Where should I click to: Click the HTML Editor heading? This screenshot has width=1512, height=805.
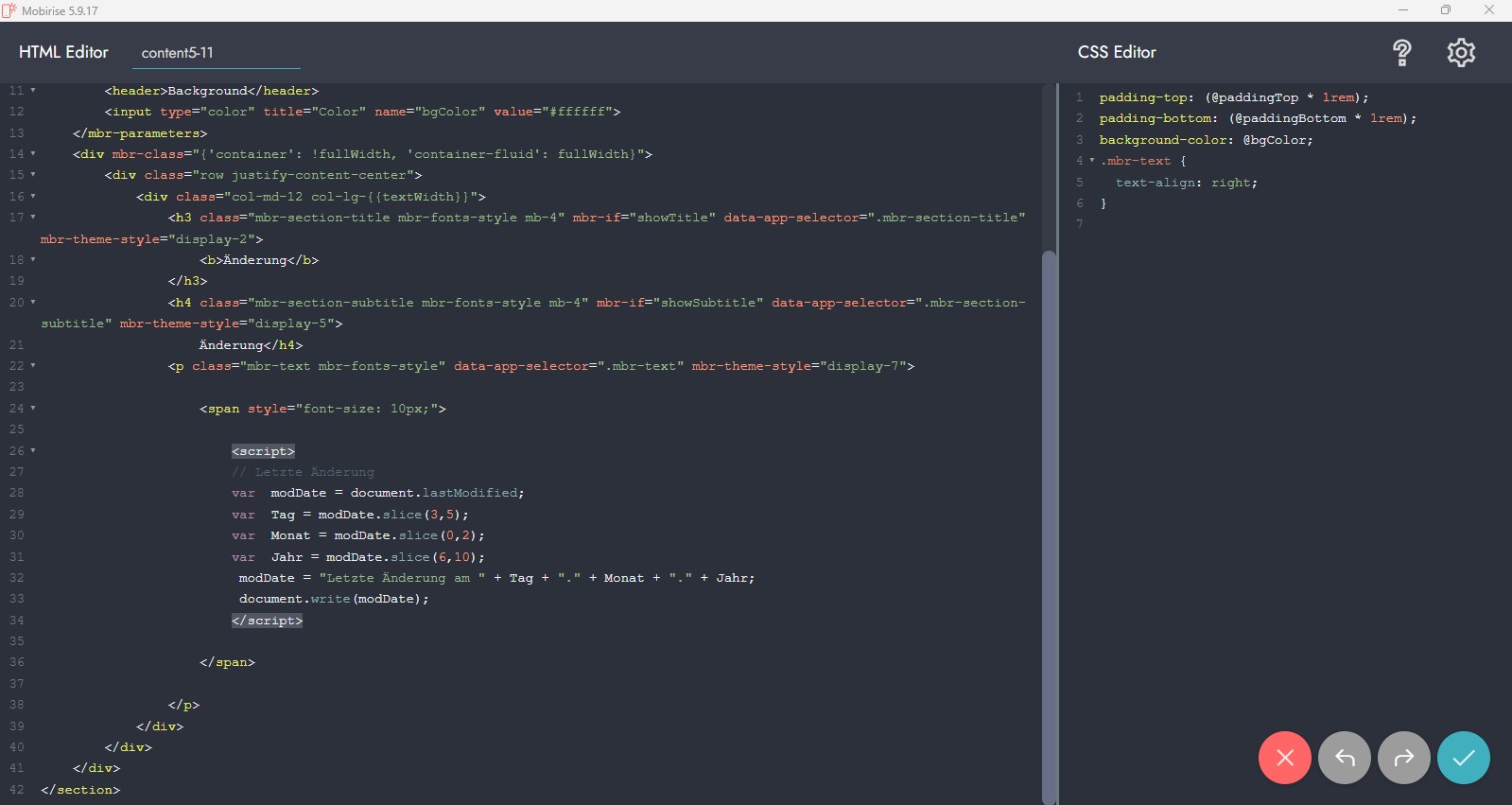[63, 52]
